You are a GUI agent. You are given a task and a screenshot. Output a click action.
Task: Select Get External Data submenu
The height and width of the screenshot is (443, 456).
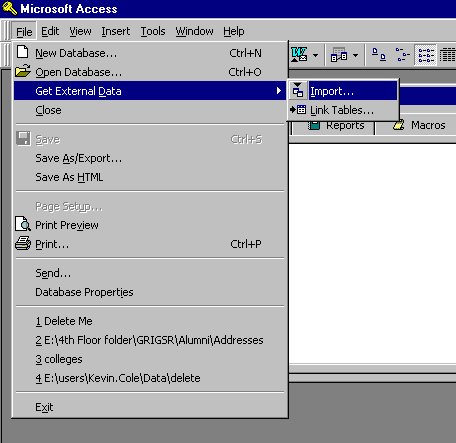point(150,91)
